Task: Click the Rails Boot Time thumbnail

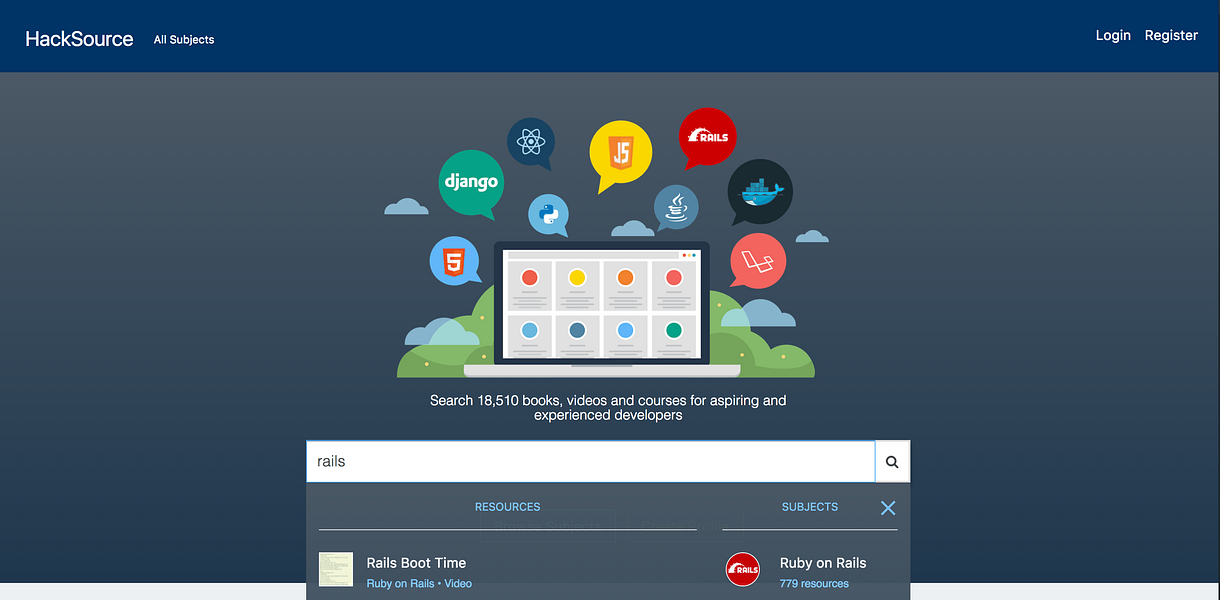Action: tap(335, 569)
